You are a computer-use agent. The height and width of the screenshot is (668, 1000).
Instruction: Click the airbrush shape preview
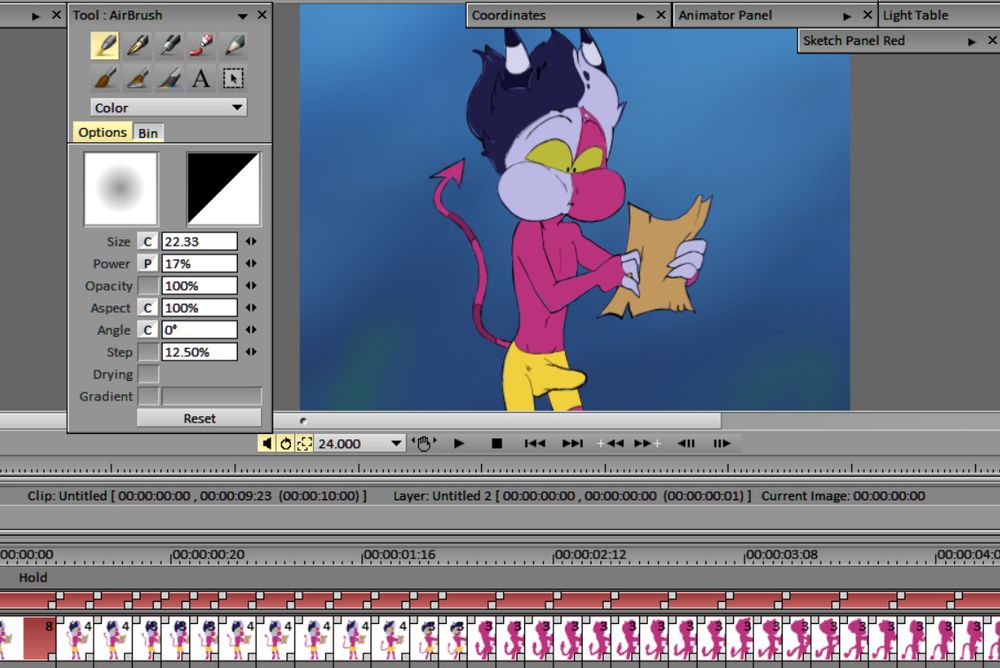click(x=121, y=189)
